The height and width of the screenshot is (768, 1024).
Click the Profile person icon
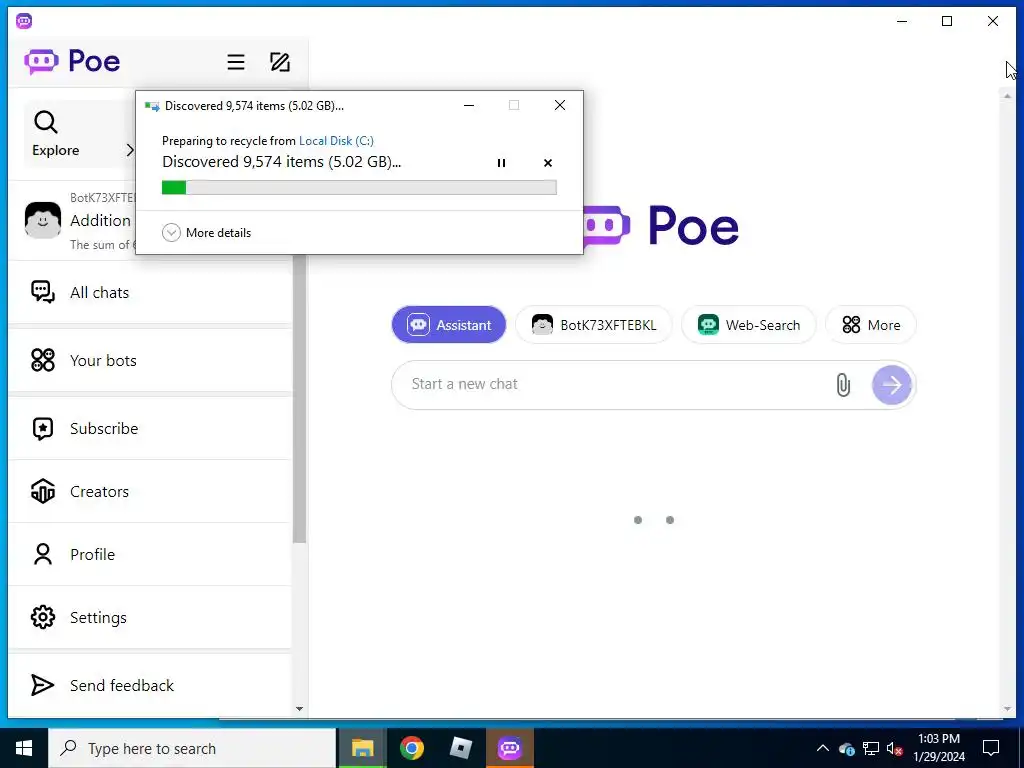[x=43, y=554]
